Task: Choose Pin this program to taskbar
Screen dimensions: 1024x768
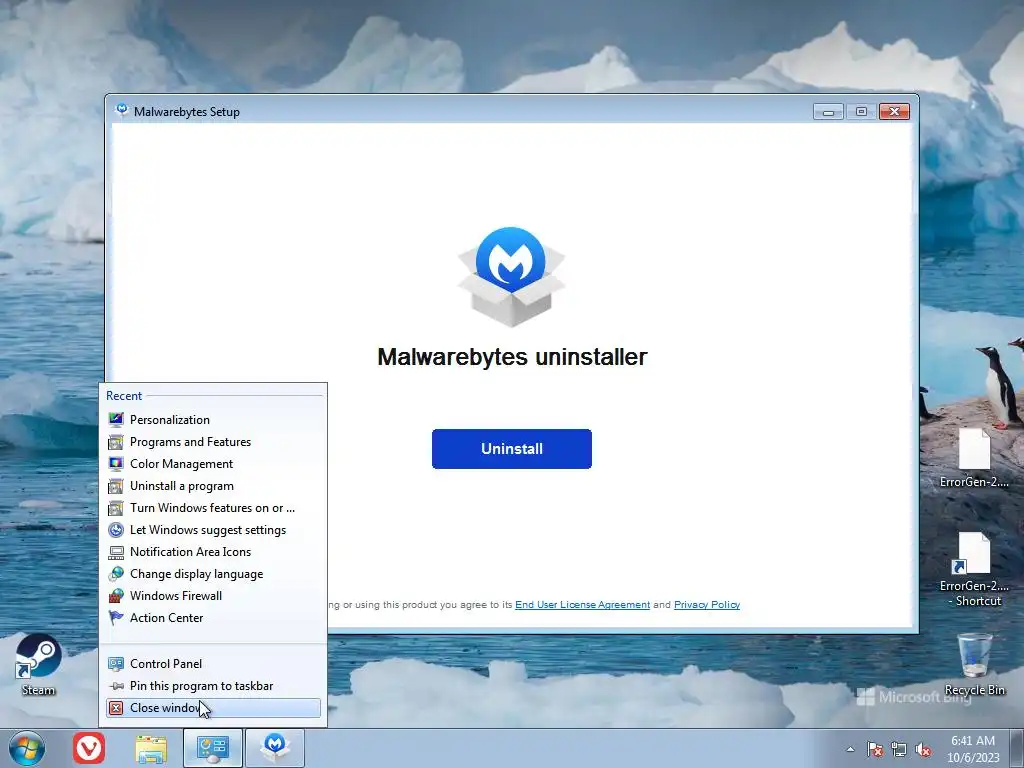Action: pos(213,686)
